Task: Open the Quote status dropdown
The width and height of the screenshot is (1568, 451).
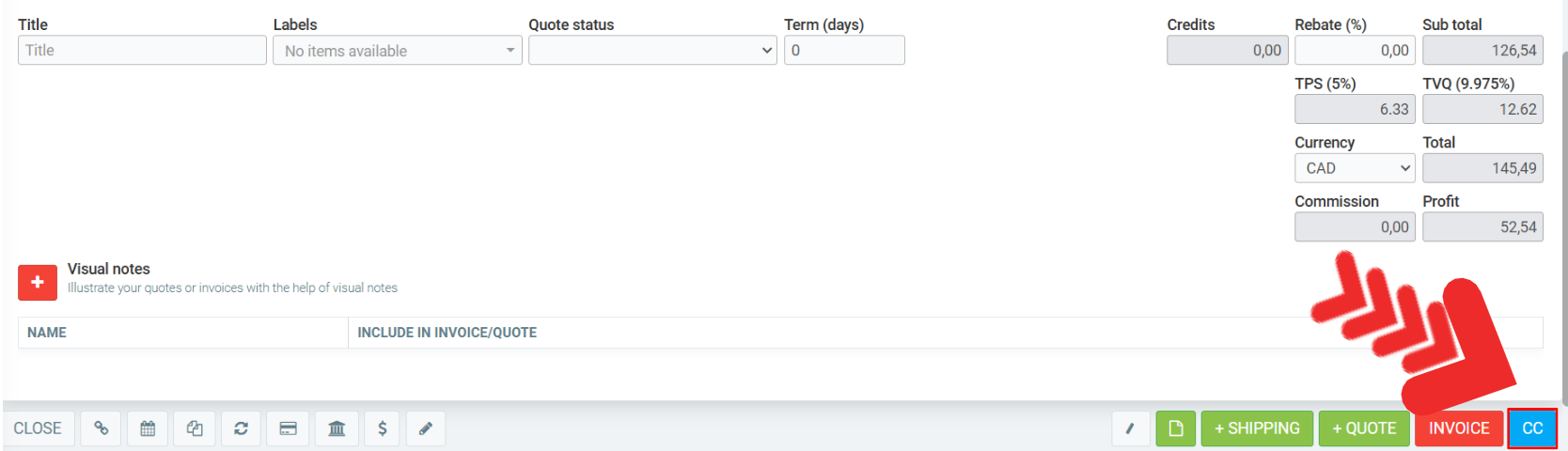Action: [652, 51]
